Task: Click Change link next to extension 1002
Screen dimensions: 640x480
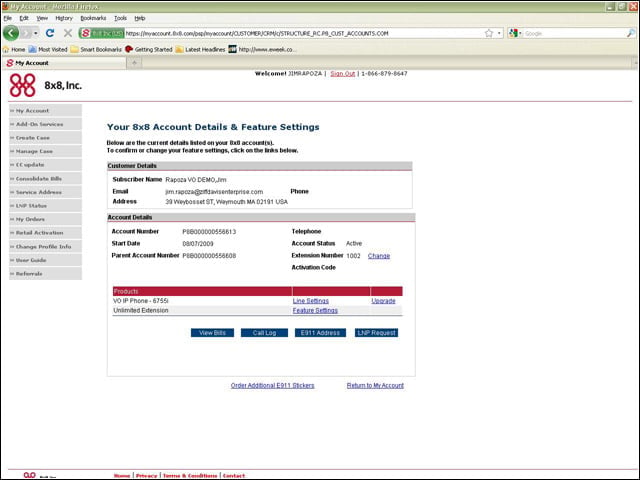Action: (379, 256)
